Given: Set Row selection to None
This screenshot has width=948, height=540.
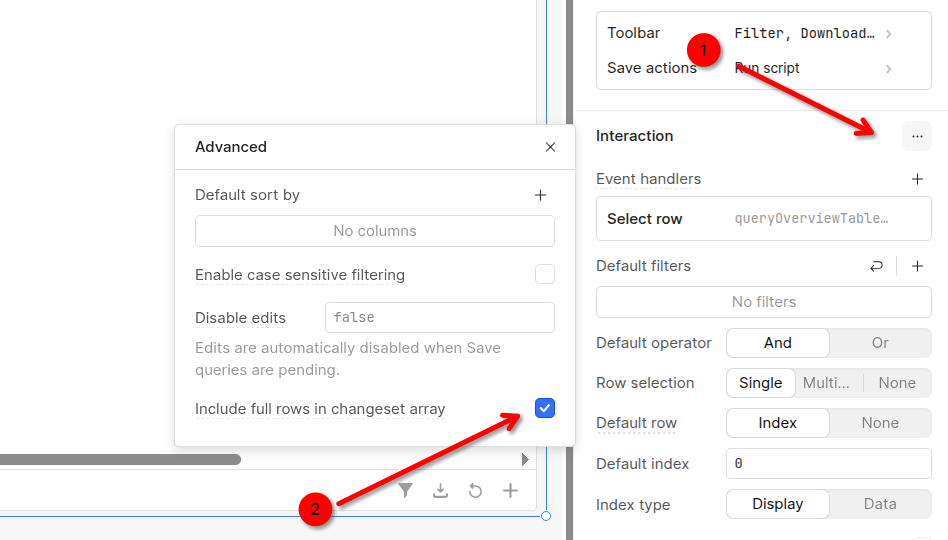Looking at the screenshot, I should click(x=897, y=383).
